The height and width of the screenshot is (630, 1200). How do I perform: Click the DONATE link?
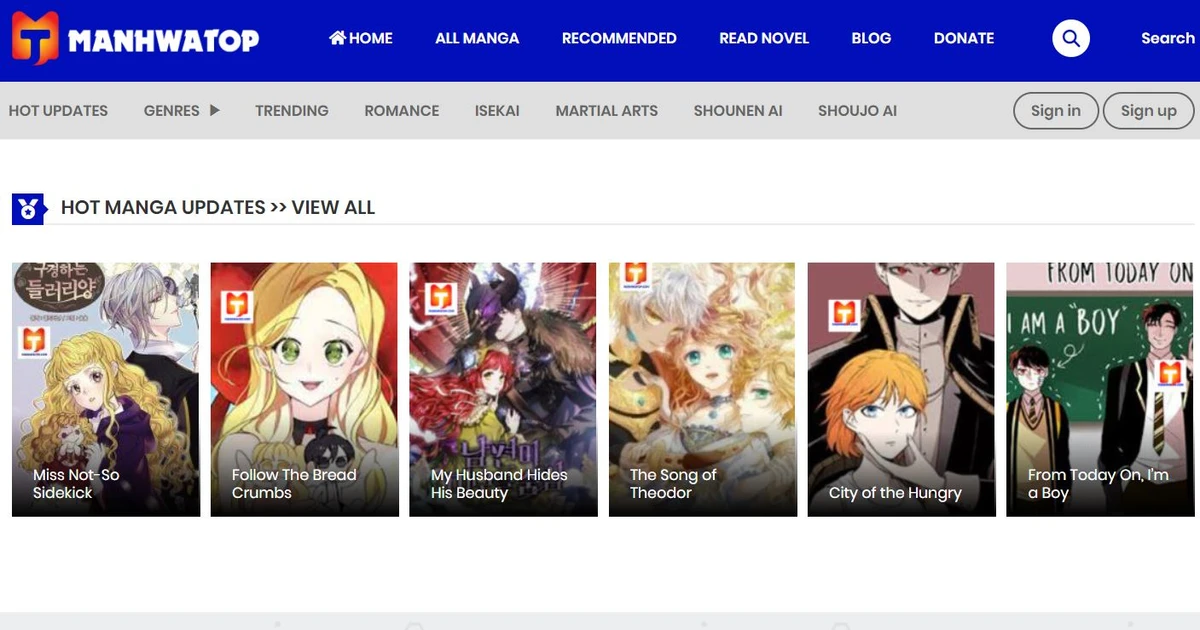pos(963,38)
